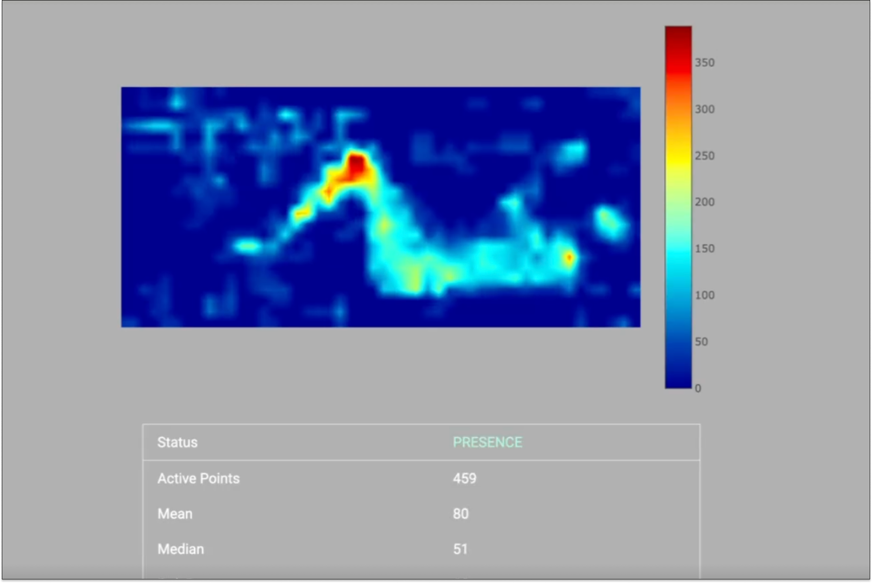
Task: Click the dark blue bottom of the color scale
Action: (x=678, y=378)
